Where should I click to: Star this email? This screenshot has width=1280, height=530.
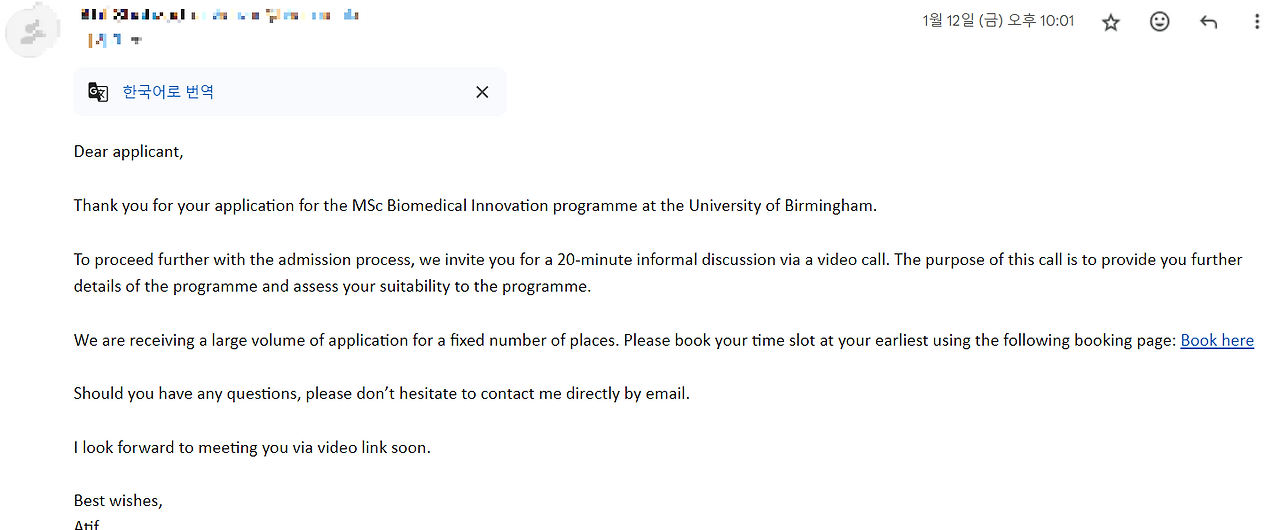click(1111, 22)
